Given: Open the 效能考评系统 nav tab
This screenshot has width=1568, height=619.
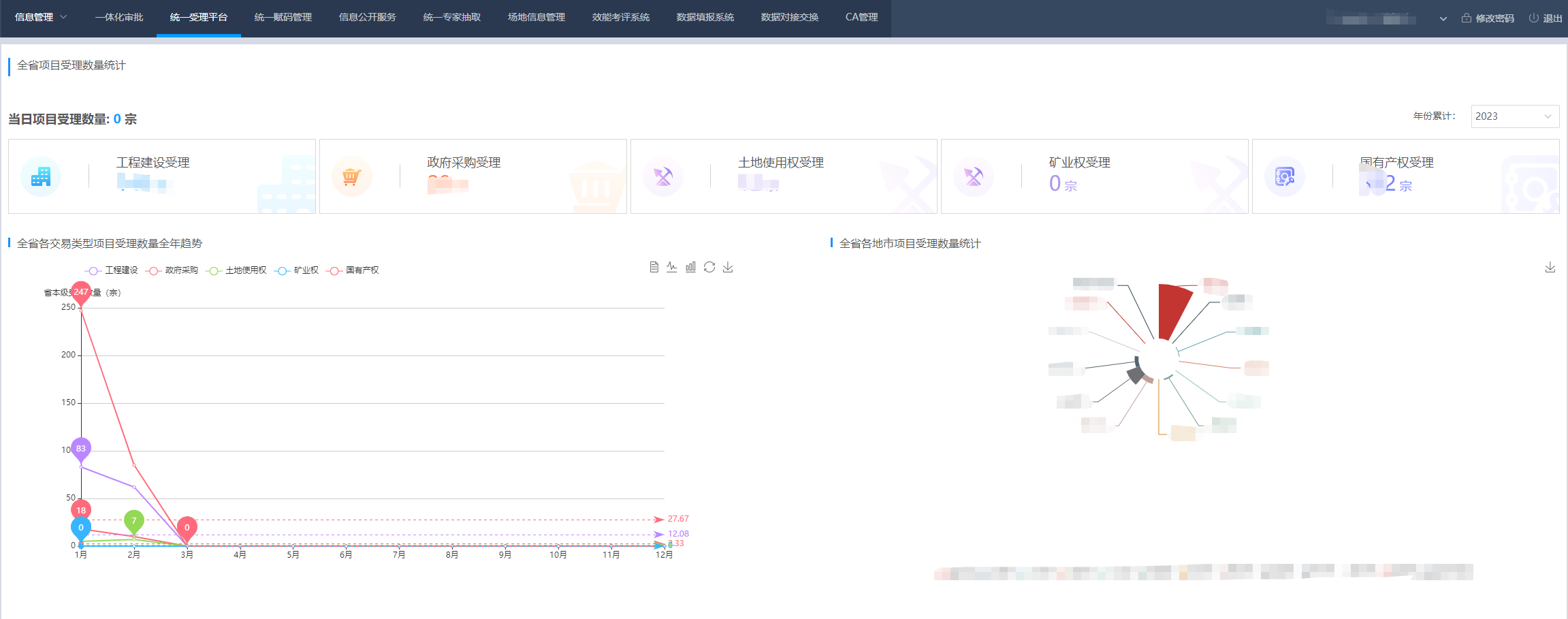Looking at the screenshot, I should [621, 18].
